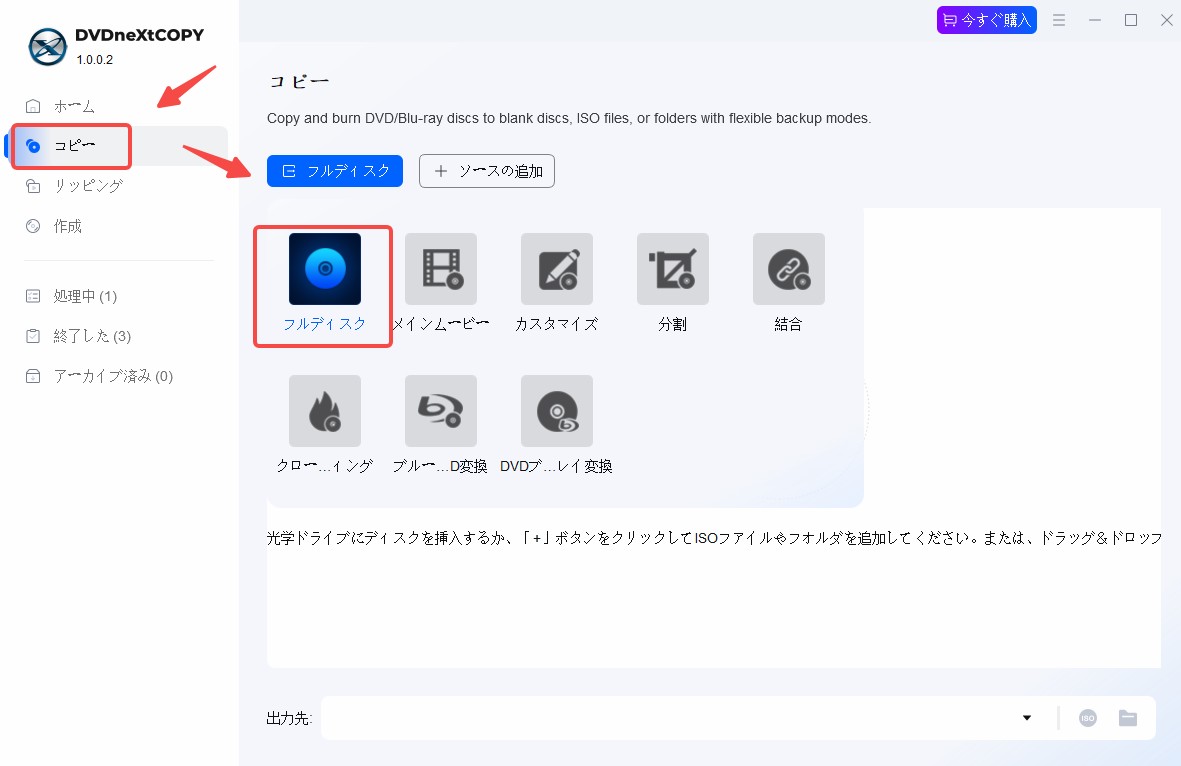Select the クローニング flame clone mode icon
Viewport: 1181px width, 766px height.
tap(325, 411)
